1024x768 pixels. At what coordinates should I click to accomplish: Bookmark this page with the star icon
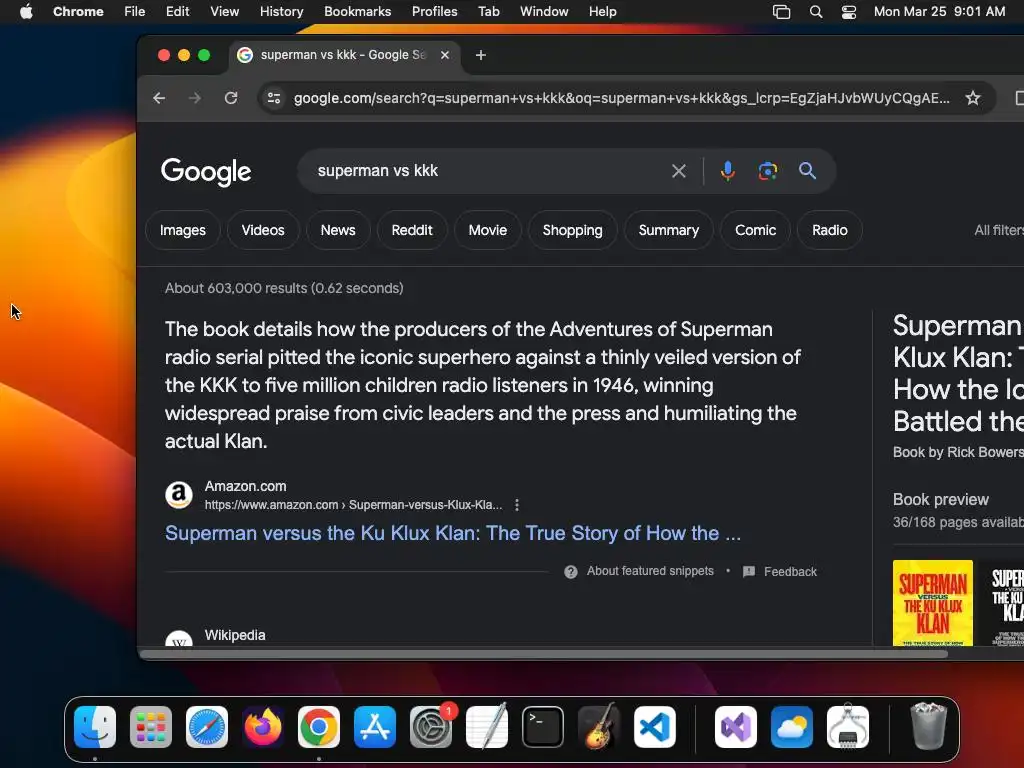tap(973, 98)
